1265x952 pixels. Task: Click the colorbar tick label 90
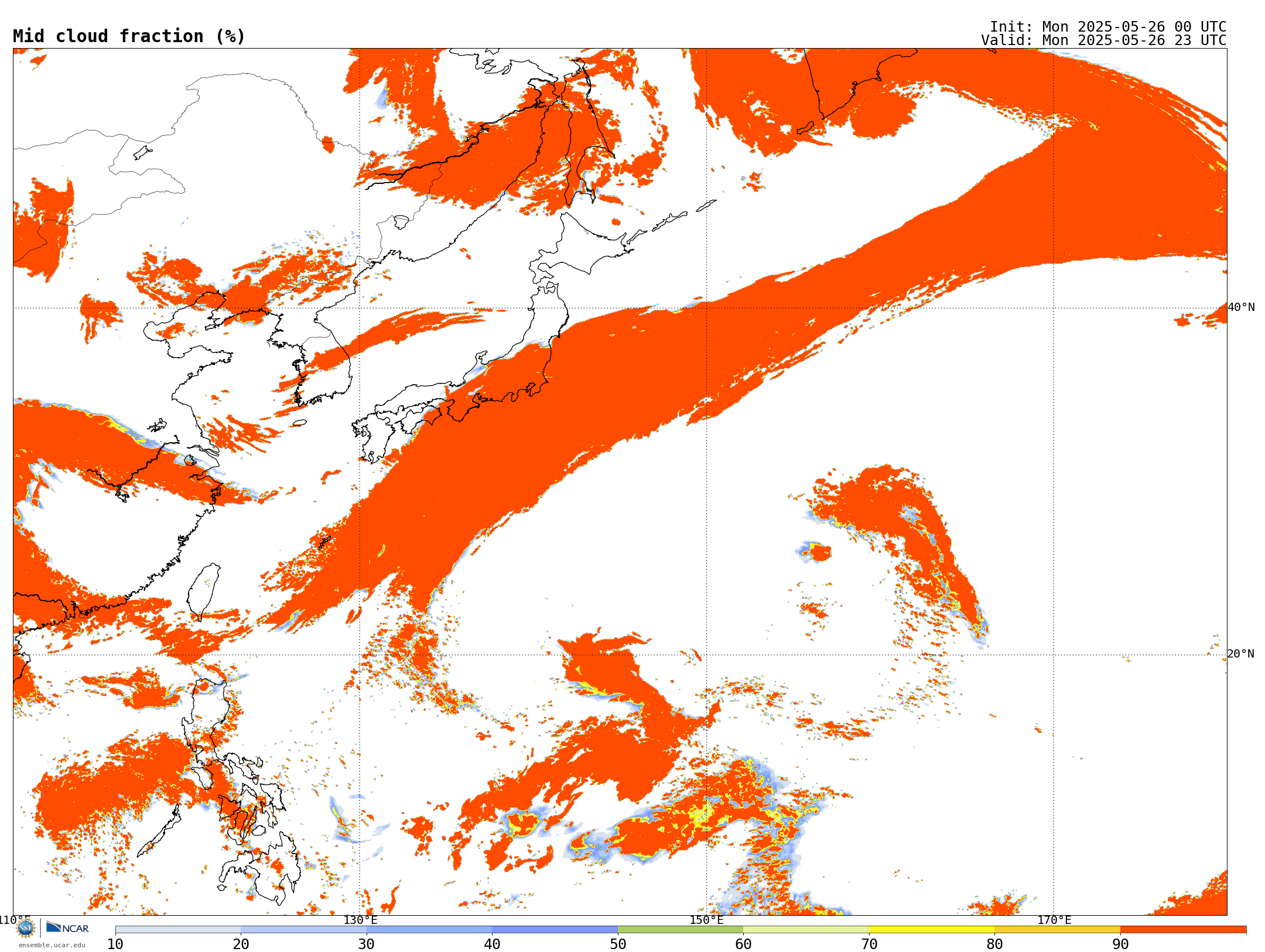click(x=1120, y=944)
